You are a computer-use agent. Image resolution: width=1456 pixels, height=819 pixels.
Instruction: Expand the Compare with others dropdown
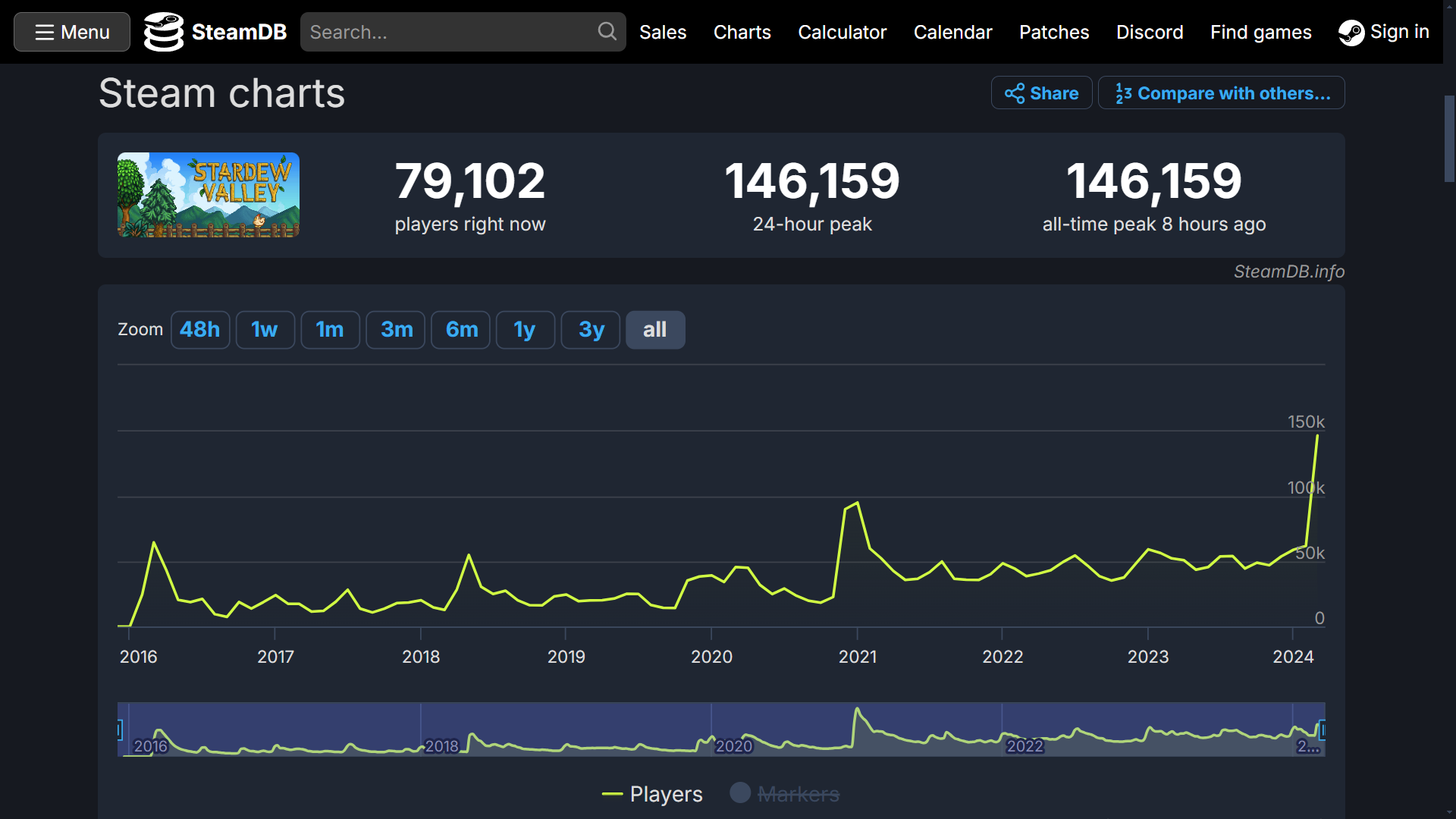coord(1222,93)
